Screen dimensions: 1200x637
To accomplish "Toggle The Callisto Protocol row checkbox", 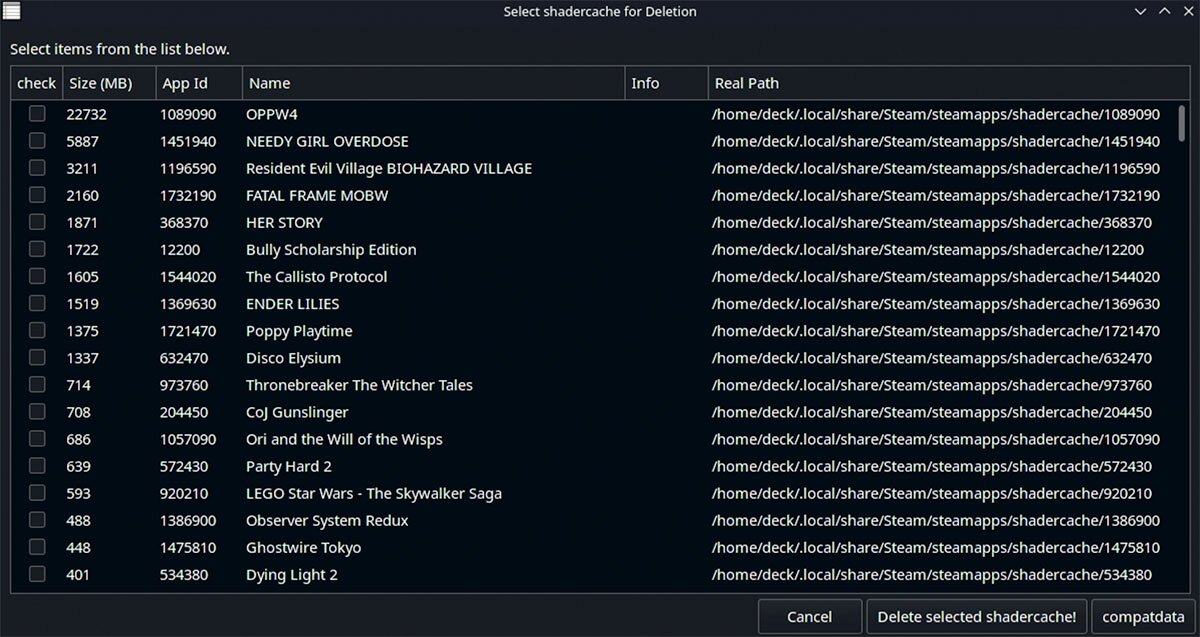I will 37,276.
